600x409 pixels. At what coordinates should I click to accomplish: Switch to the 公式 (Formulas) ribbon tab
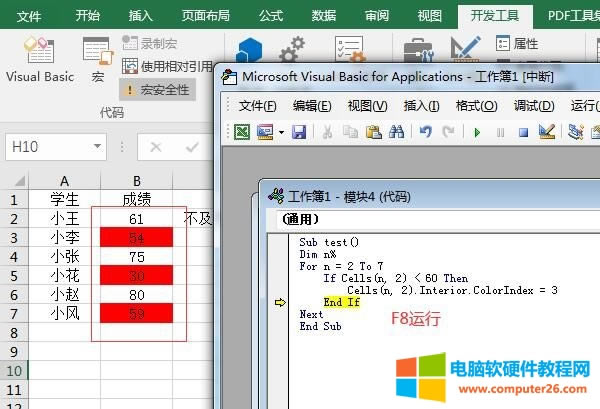[270, 15]
